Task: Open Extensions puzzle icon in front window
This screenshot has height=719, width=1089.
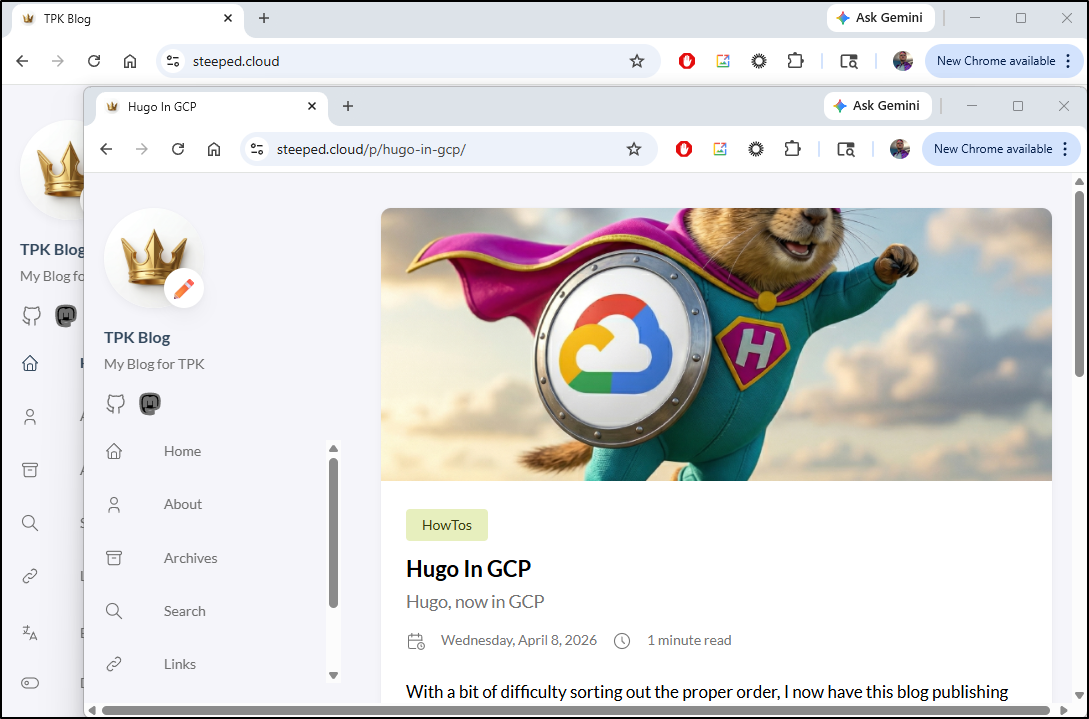Action: (792, 149)
